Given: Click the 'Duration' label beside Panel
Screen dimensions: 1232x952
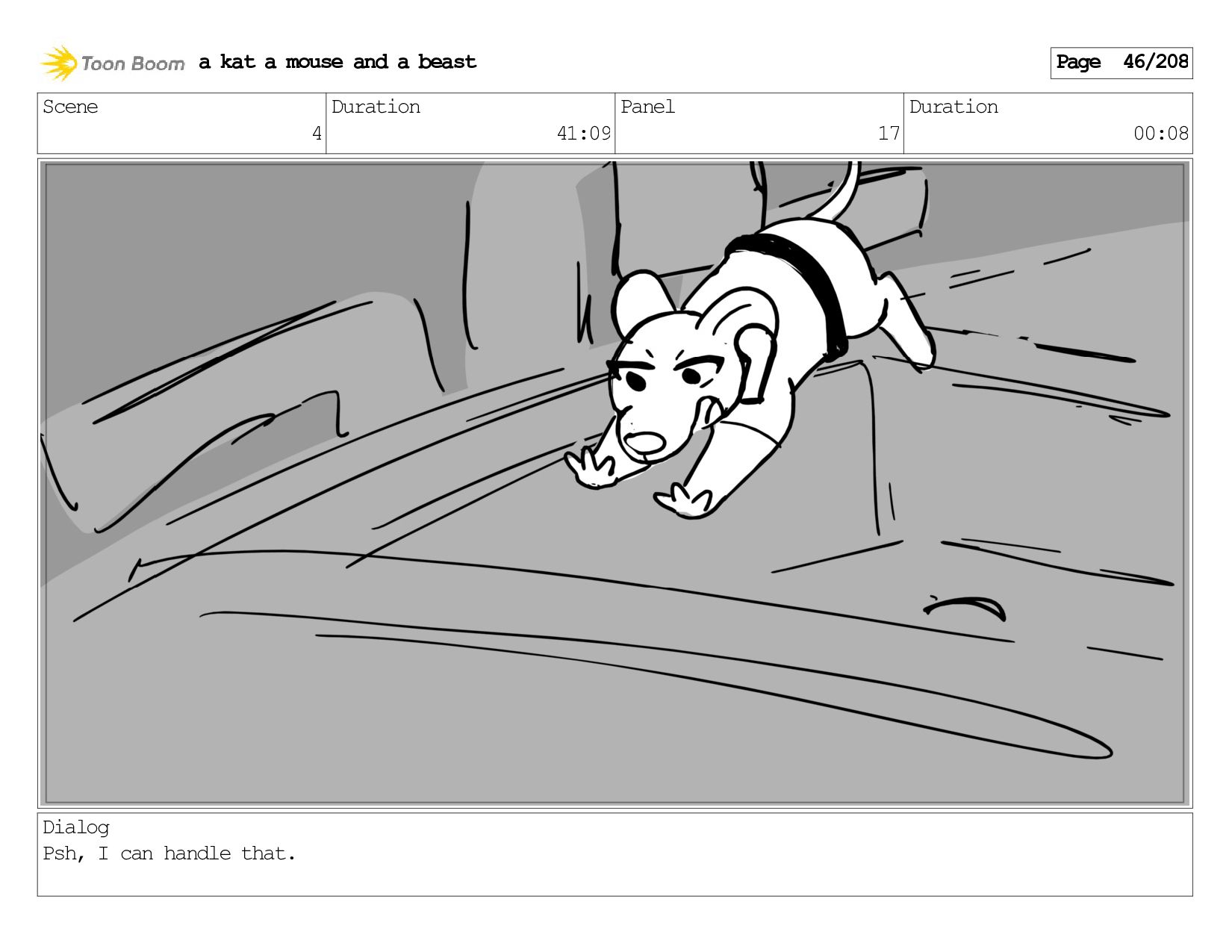Looking at the screenshot, I should click(953, 107).
